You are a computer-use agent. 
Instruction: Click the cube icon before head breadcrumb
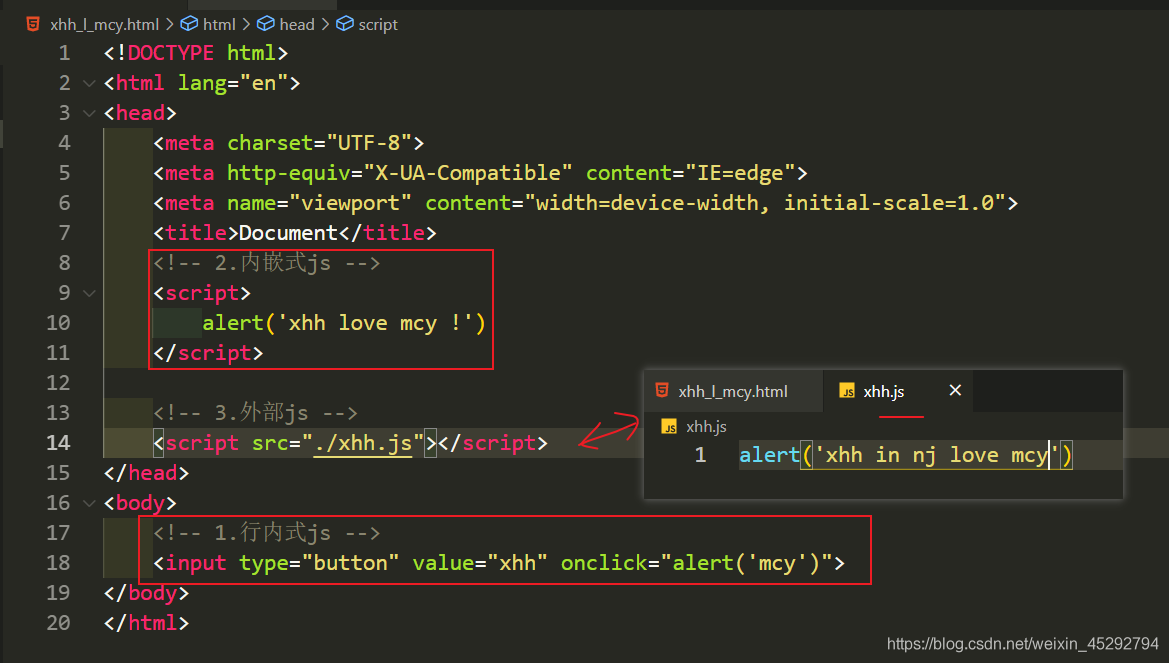coord(265,24)
